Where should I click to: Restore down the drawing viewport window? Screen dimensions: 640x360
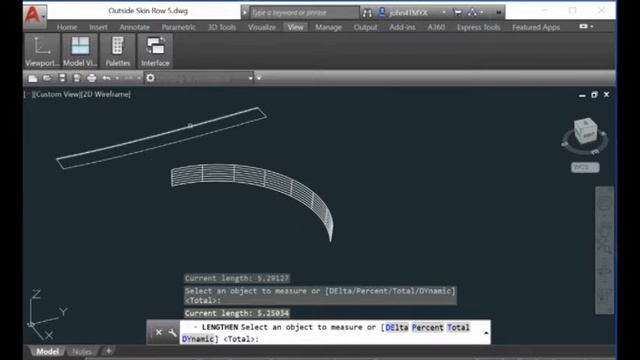(594, 95)
